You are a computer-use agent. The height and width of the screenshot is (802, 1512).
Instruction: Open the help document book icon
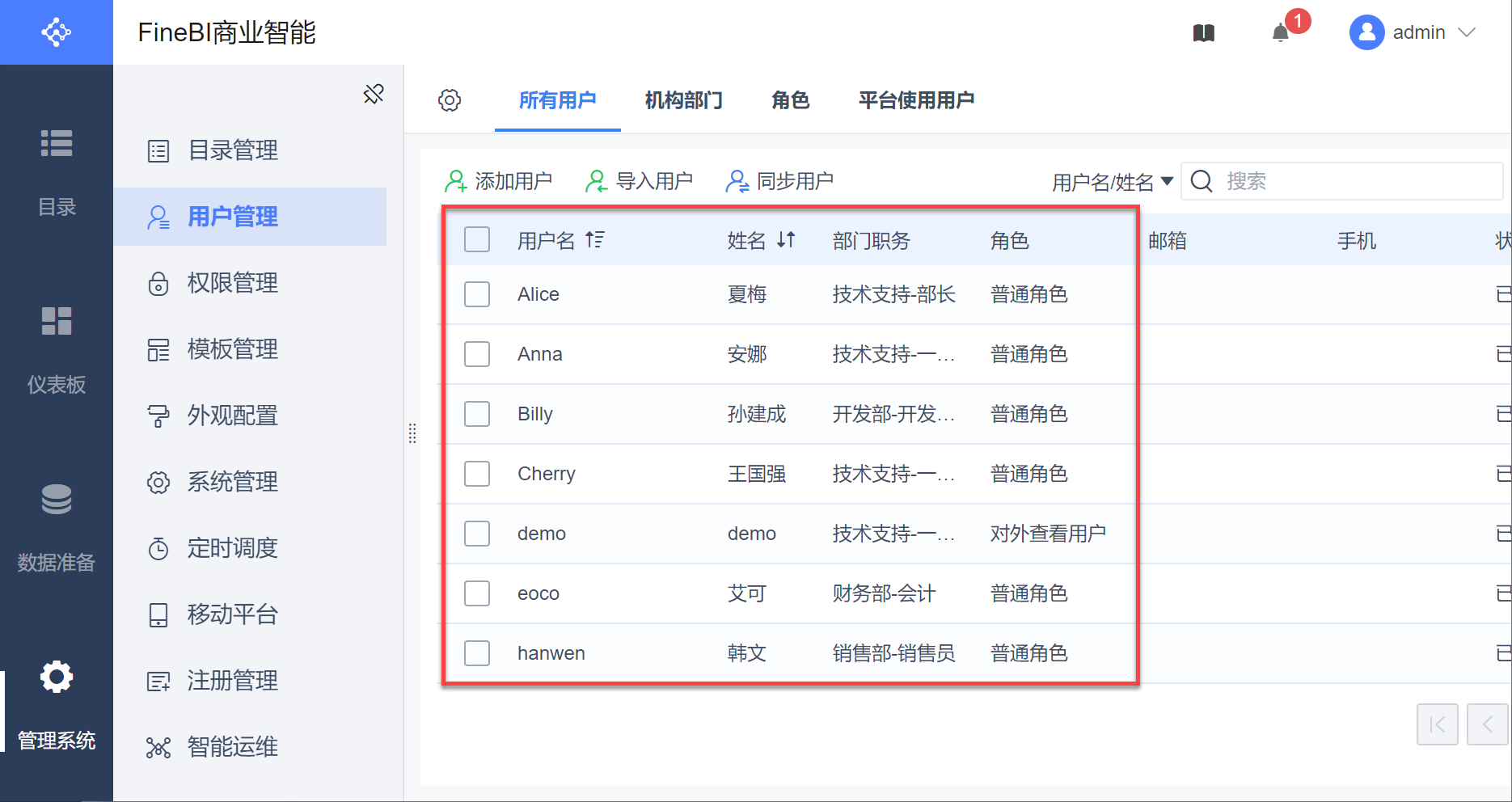[1204, 33]
